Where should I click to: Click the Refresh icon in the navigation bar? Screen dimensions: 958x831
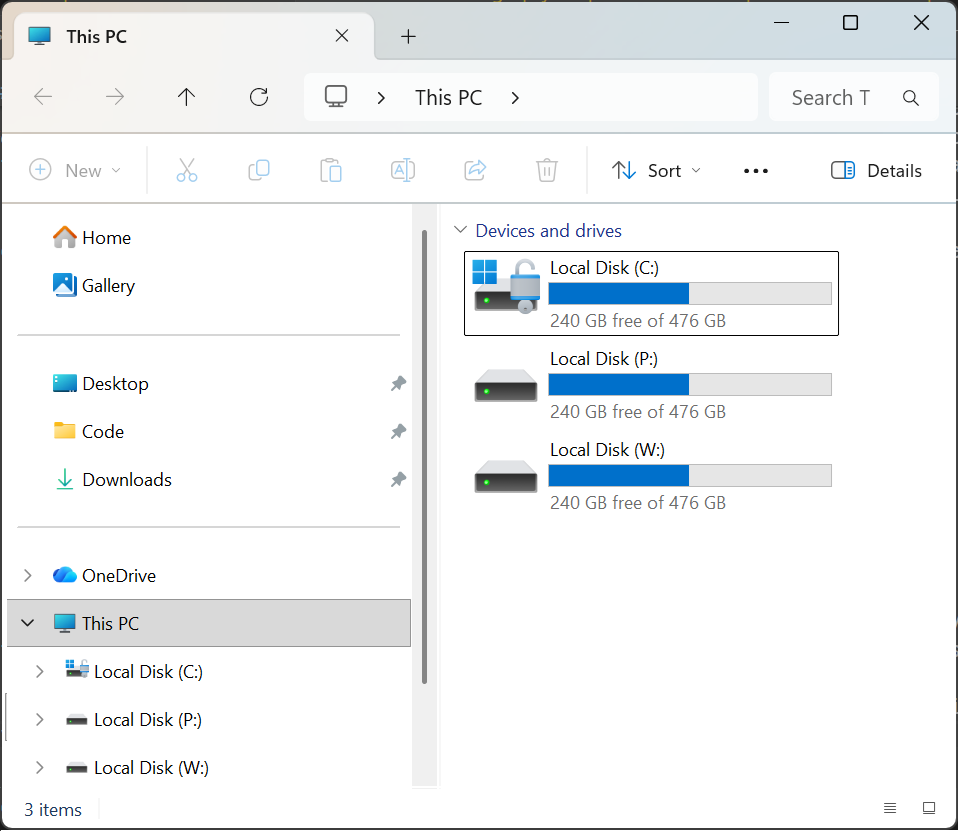pyautogui.click(x=258, y=97)
